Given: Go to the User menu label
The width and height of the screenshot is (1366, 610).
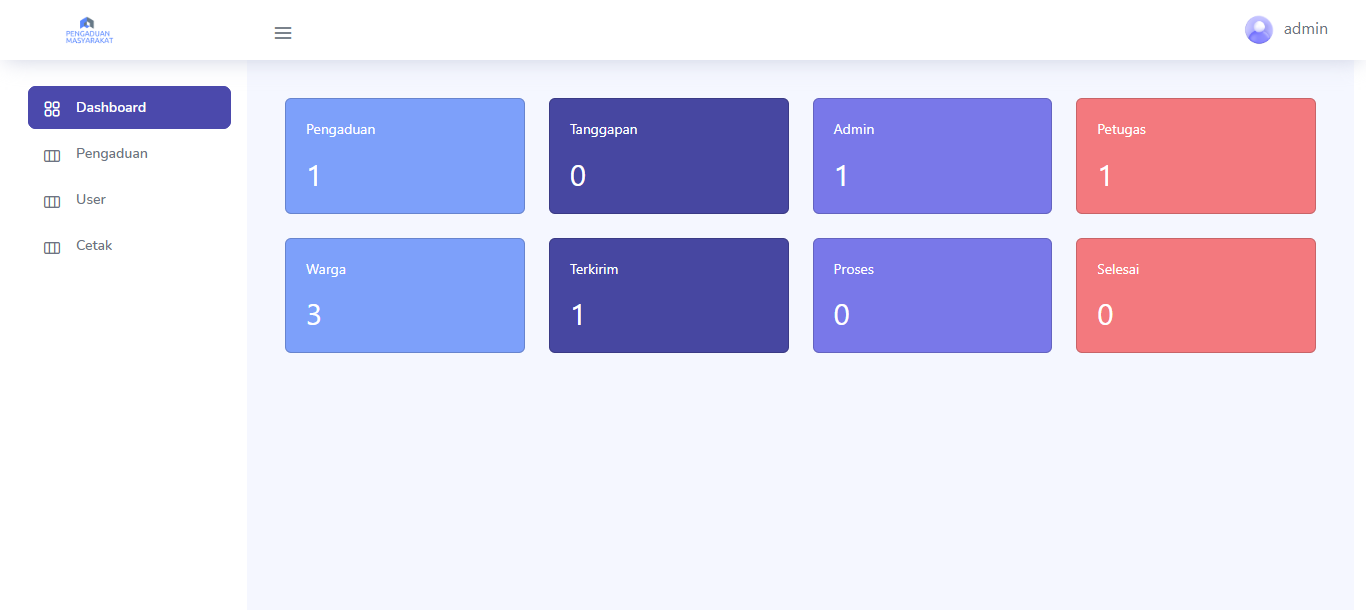Looking at the screenshot, I should (x=91, y=200).
